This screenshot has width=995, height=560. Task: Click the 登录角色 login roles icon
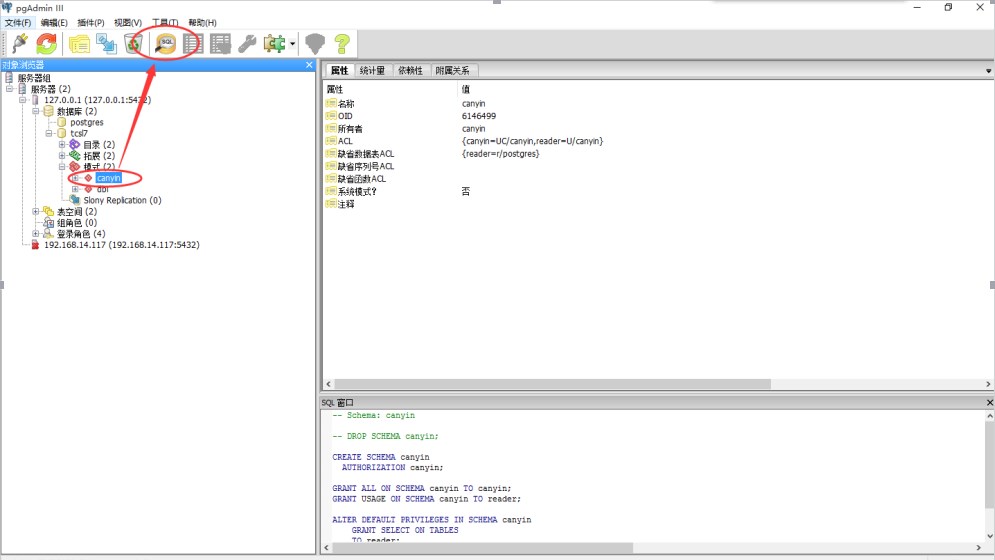click(48, 234)
